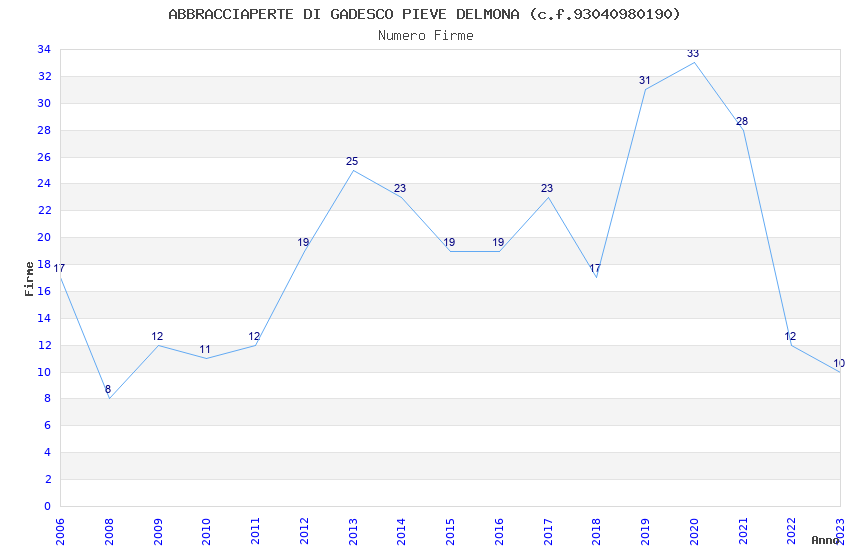Click y-axis tick label 24

[x=44, y=183]
